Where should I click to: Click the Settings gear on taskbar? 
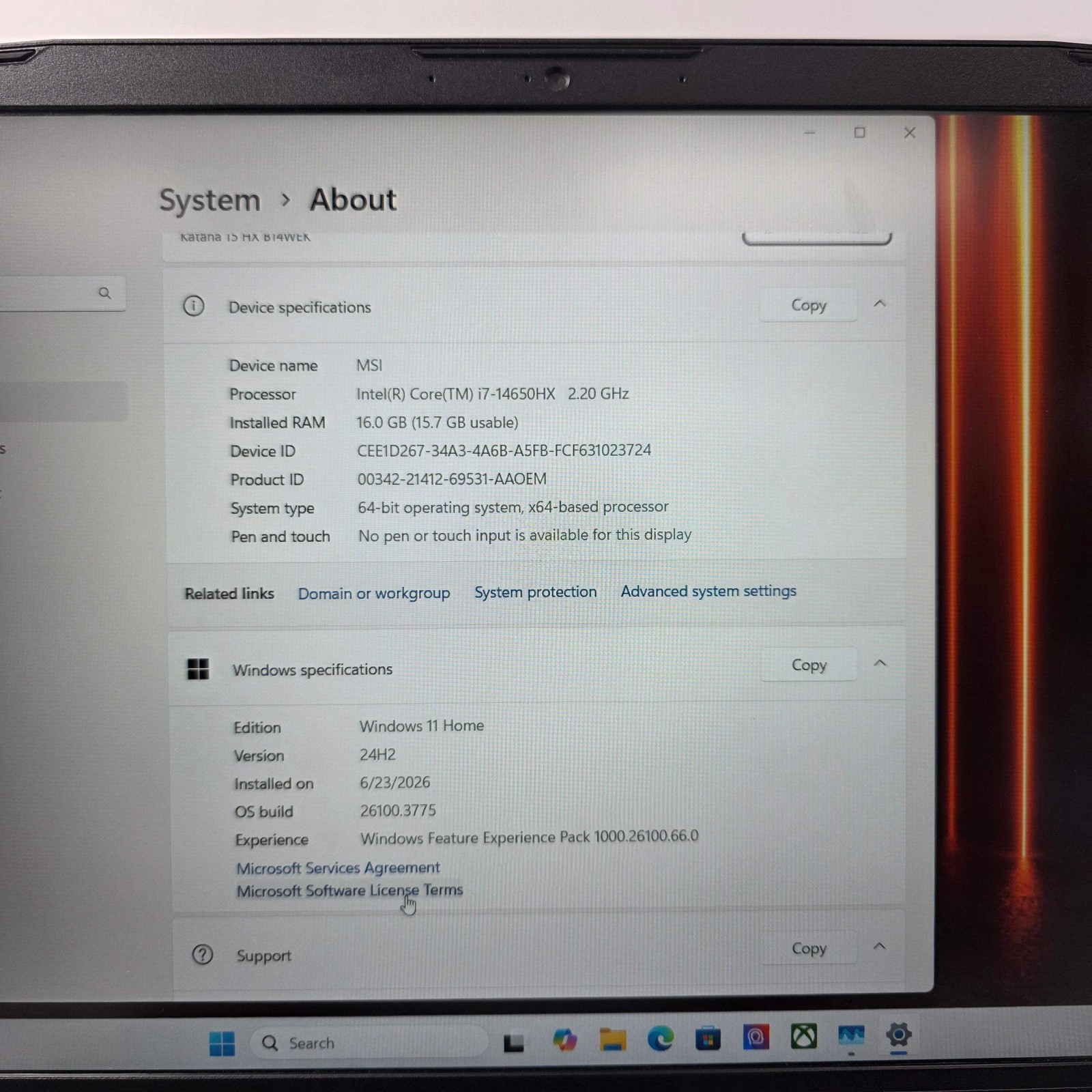(899, 1035)
